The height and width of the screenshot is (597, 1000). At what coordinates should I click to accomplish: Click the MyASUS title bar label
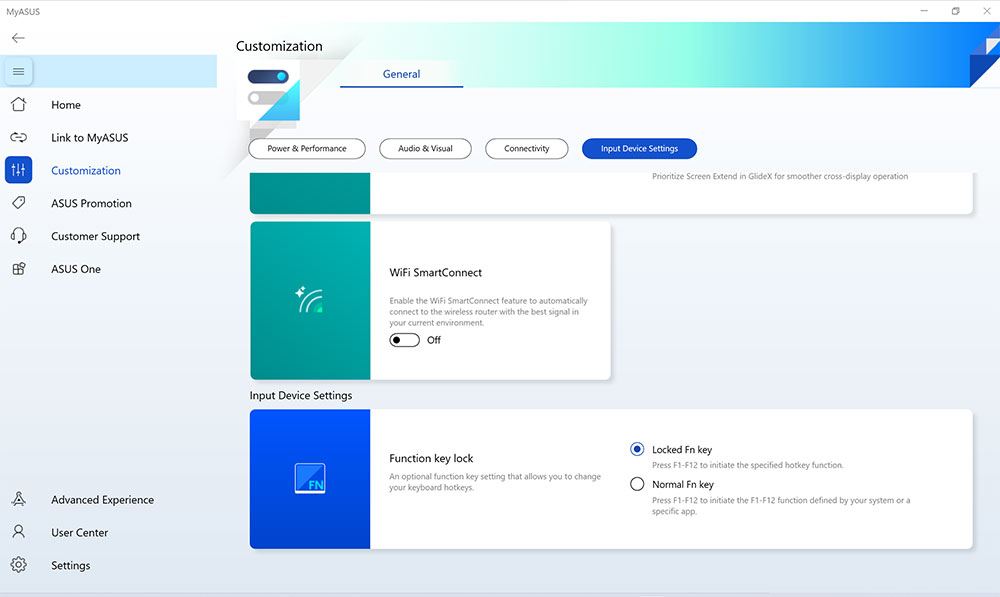click(23, 11)
